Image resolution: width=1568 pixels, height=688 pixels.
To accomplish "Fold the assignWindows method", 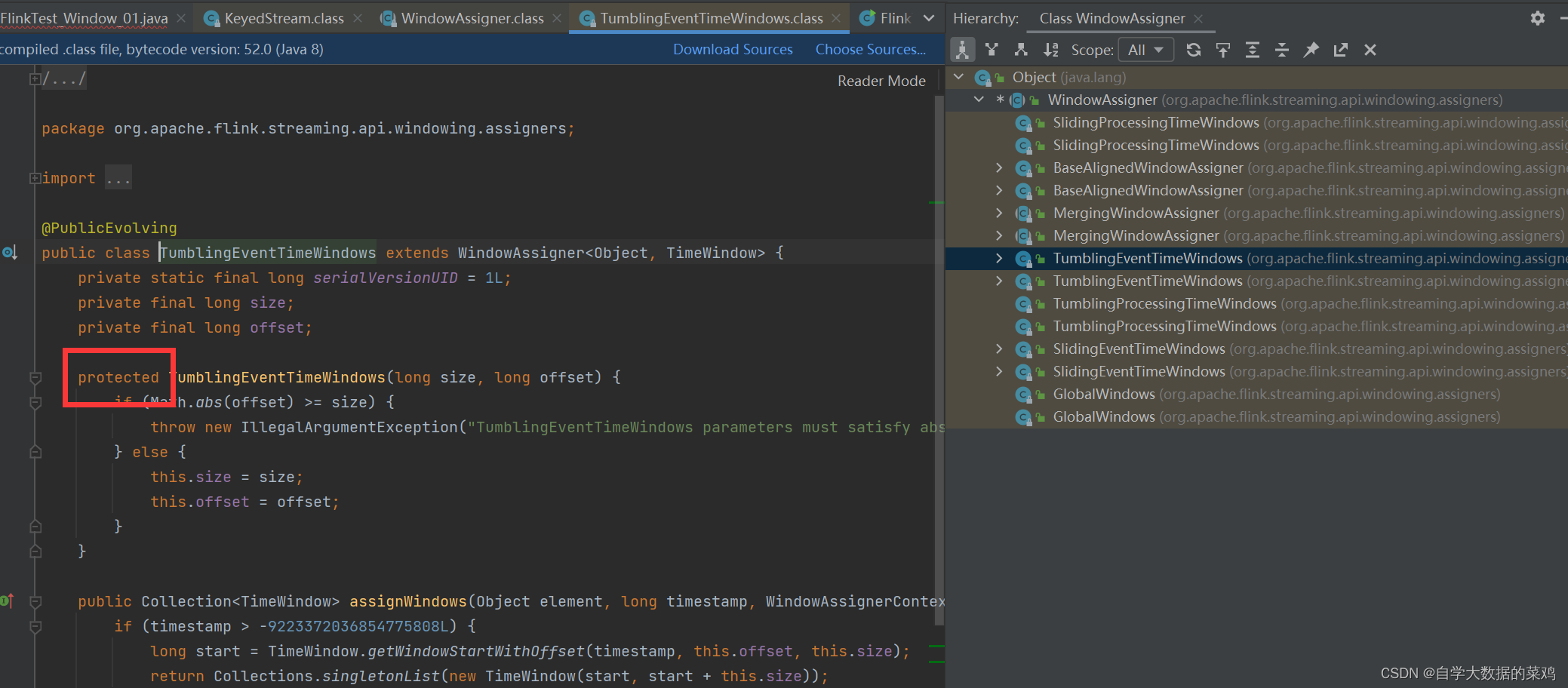I will coord(35,601).
